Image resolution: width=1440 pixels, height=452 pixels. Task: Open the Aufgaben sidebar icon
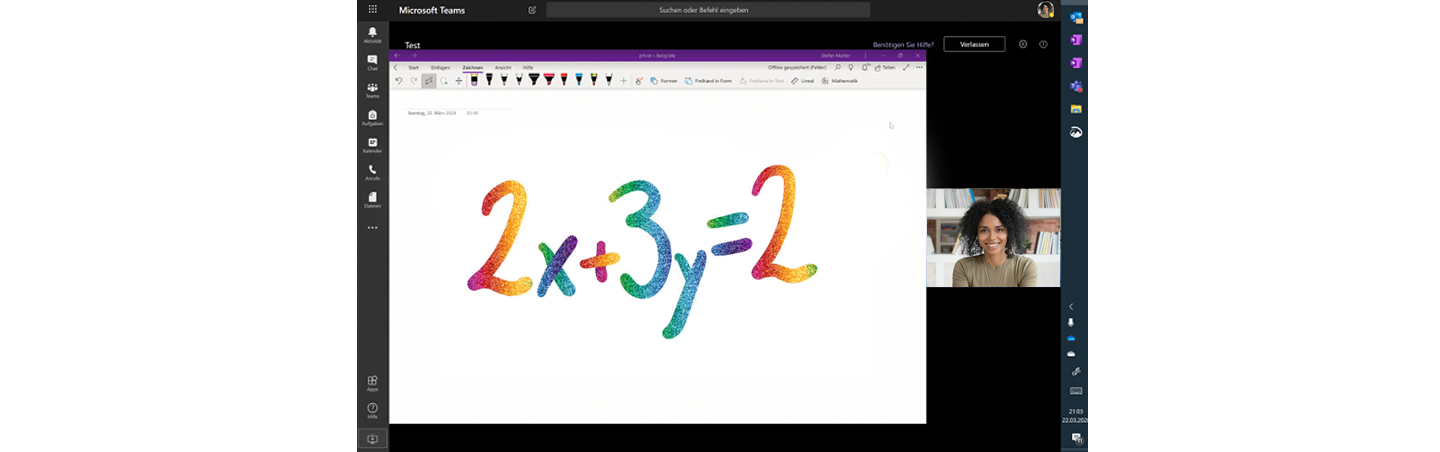(x=372, y=117)
